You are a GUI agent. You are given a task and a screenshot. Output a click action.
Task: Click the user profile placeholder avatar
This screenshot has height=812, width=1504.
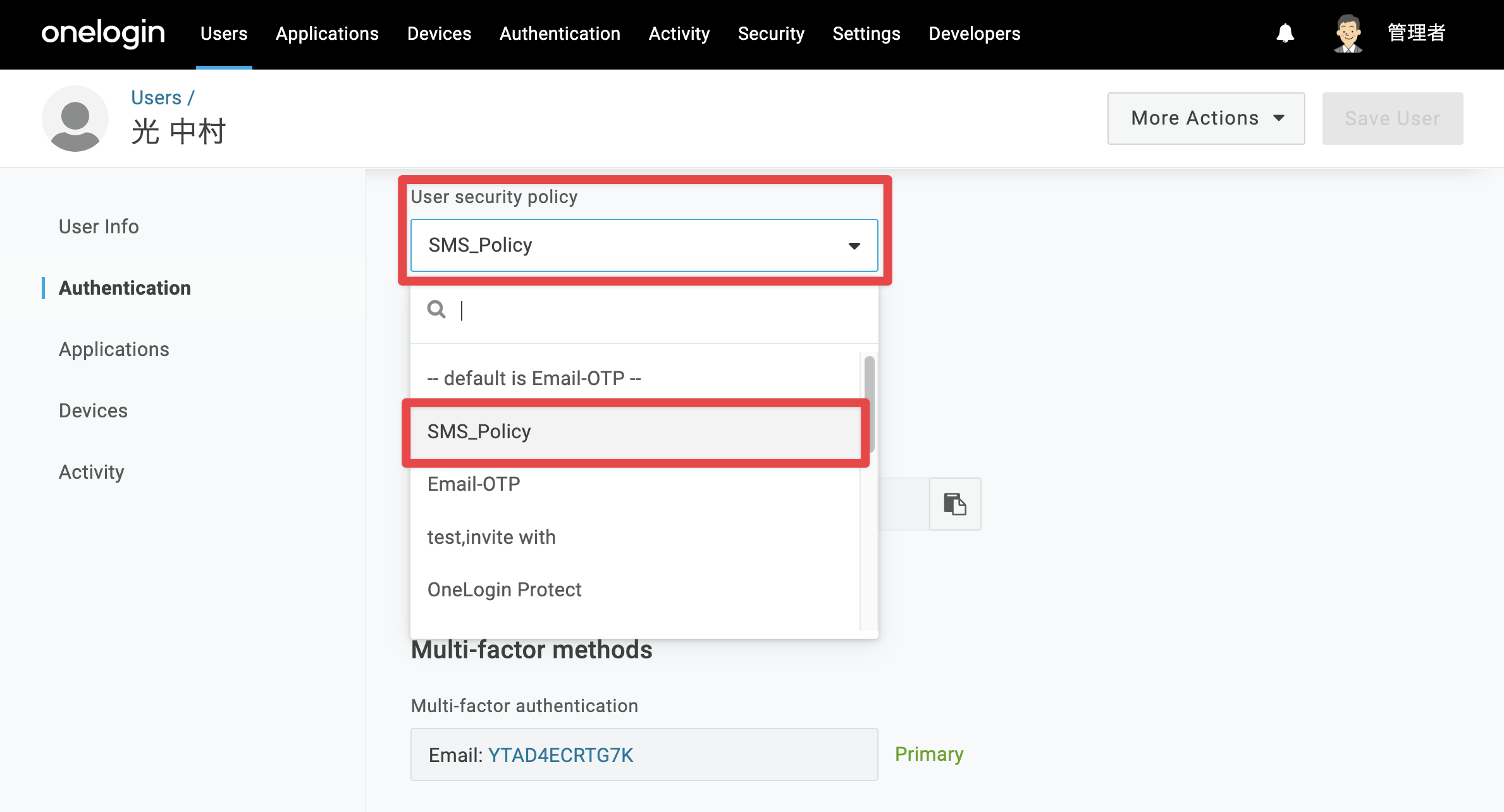coord(75,118)
